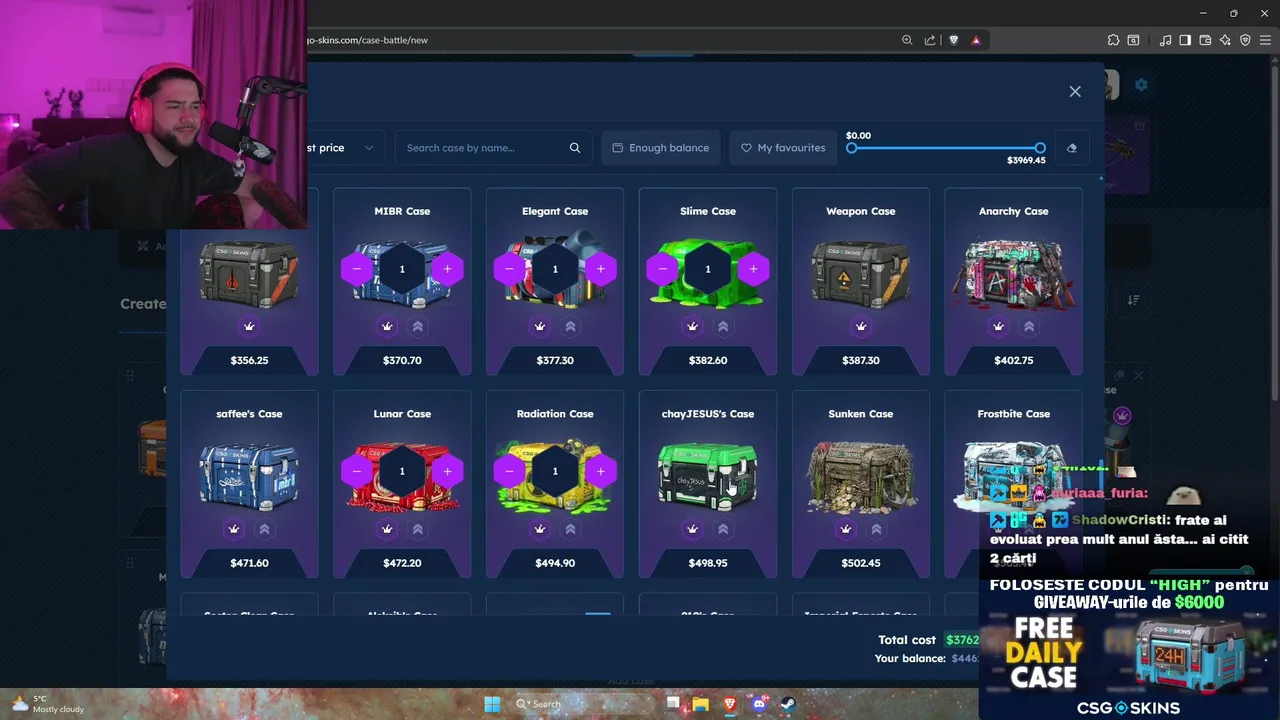Decrease MIBR Case quantity with minus
The height and width of the screenshot is (720, 1280).
point(357,269)
